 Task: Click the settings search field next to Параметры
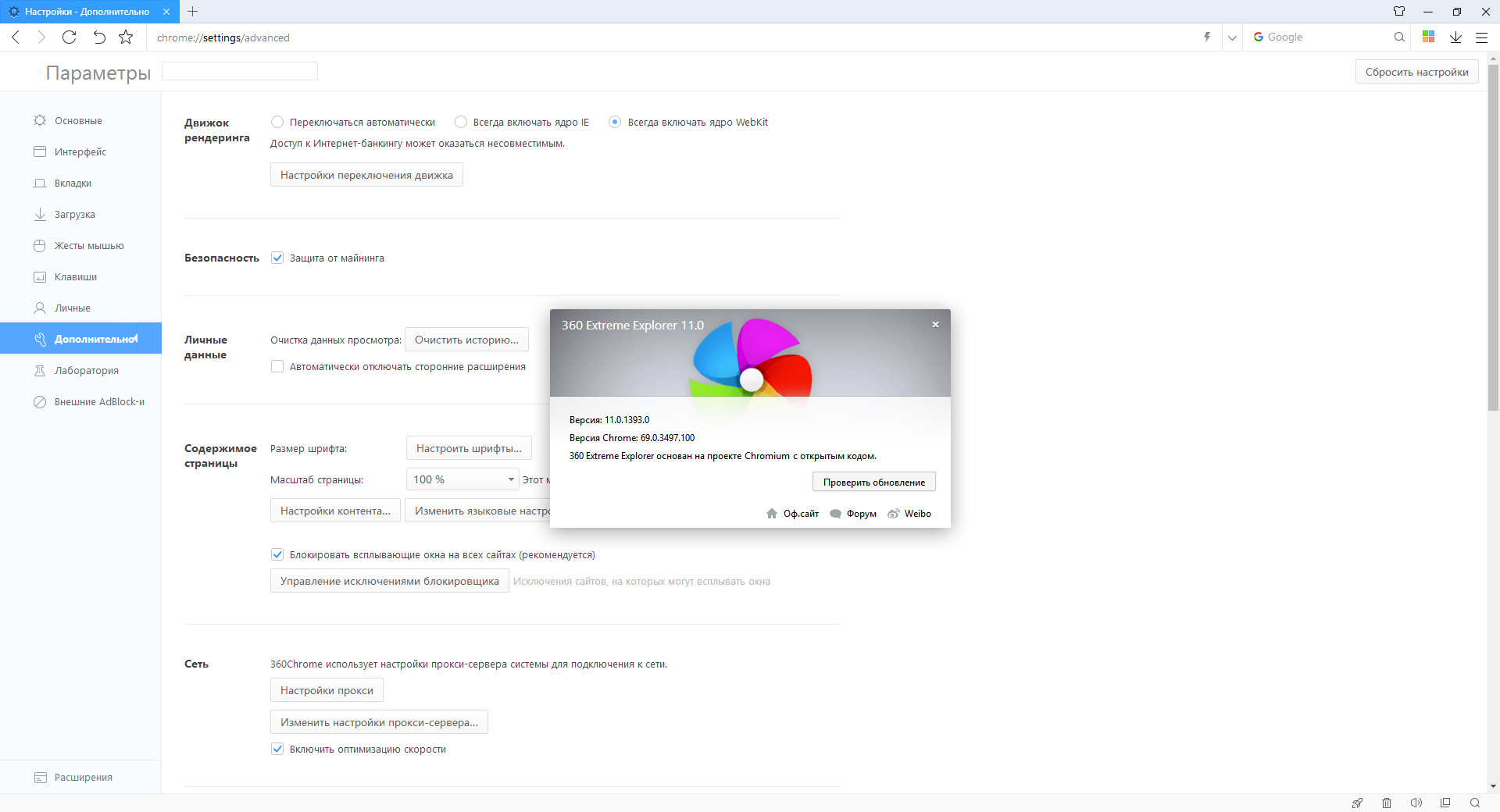[x=240, y=71]
